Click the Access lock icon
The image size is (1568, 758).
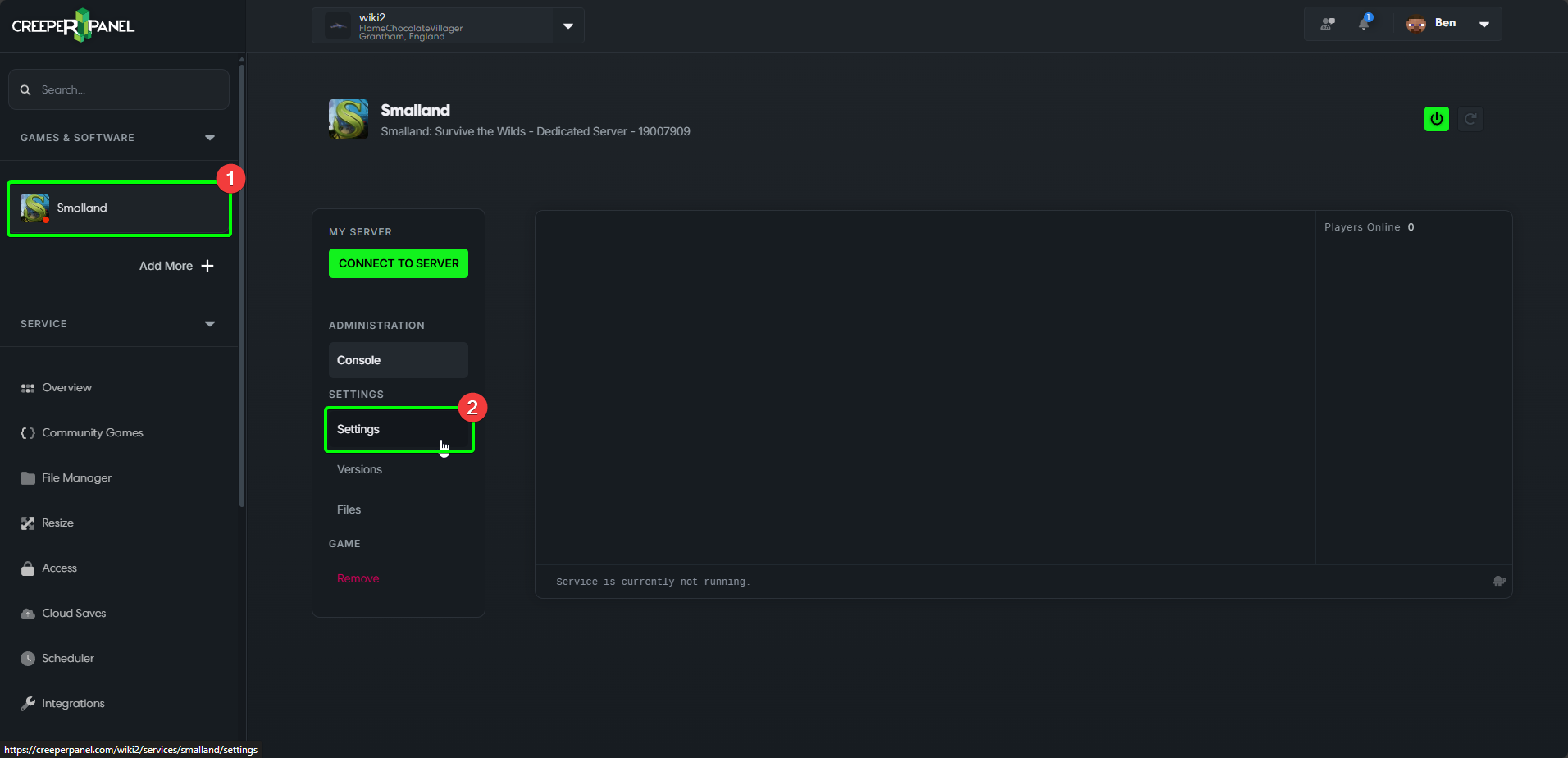coord(28,568)
